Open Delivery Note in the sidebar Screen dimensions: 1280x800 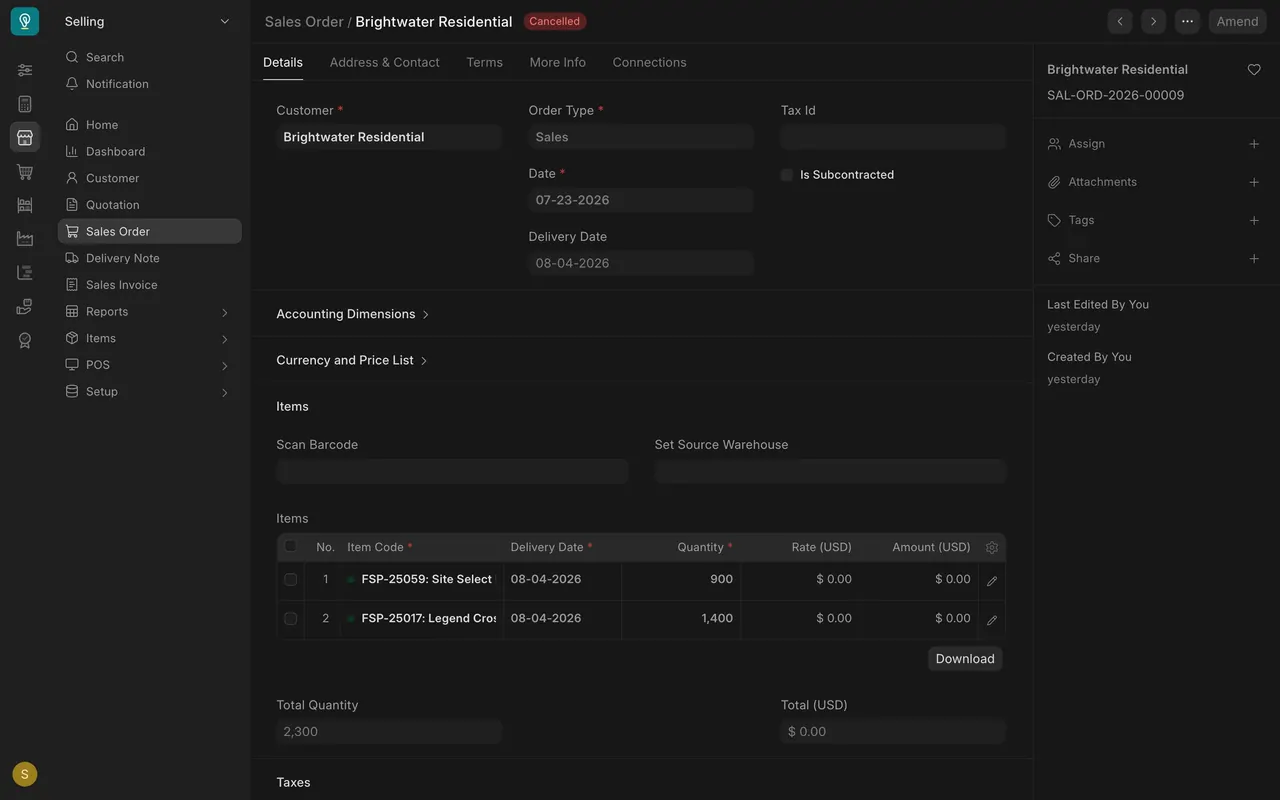(x=150, y=258)
